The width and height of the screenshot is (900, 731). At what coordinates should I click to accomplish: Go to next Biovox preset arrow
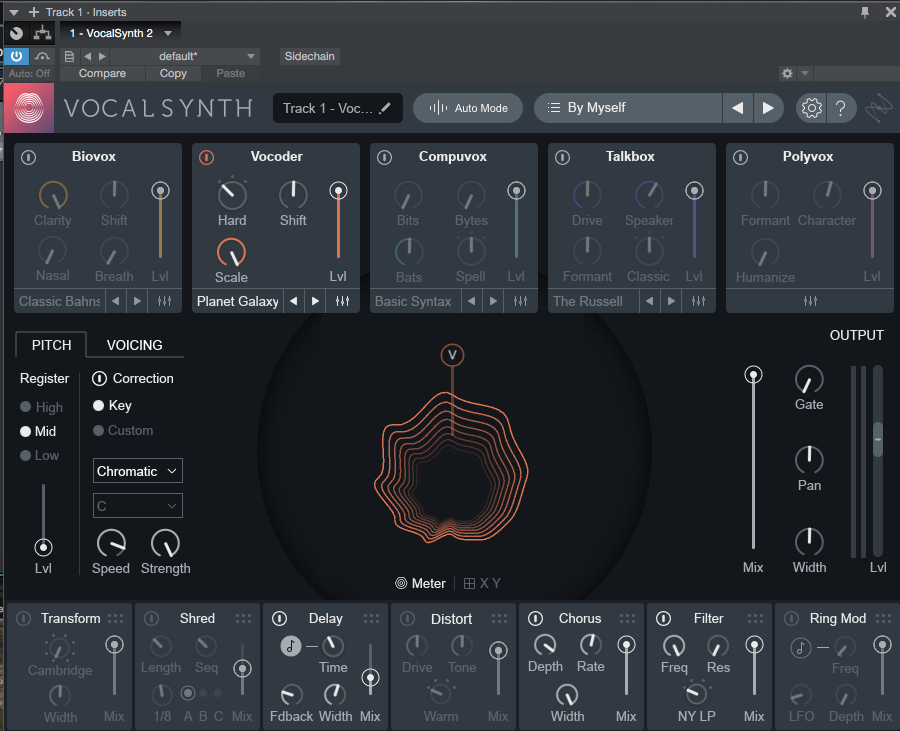click(137, 301)
